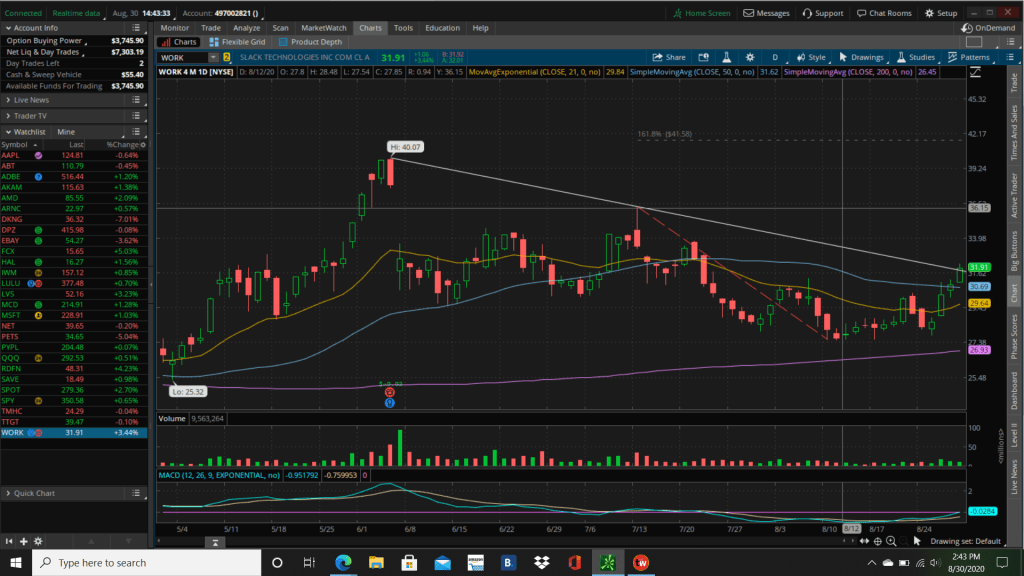Click the chart snapshot camera icon
The height and width of the screenshot is (576, 1024).
pyautogui.click(x=703, y=57)
